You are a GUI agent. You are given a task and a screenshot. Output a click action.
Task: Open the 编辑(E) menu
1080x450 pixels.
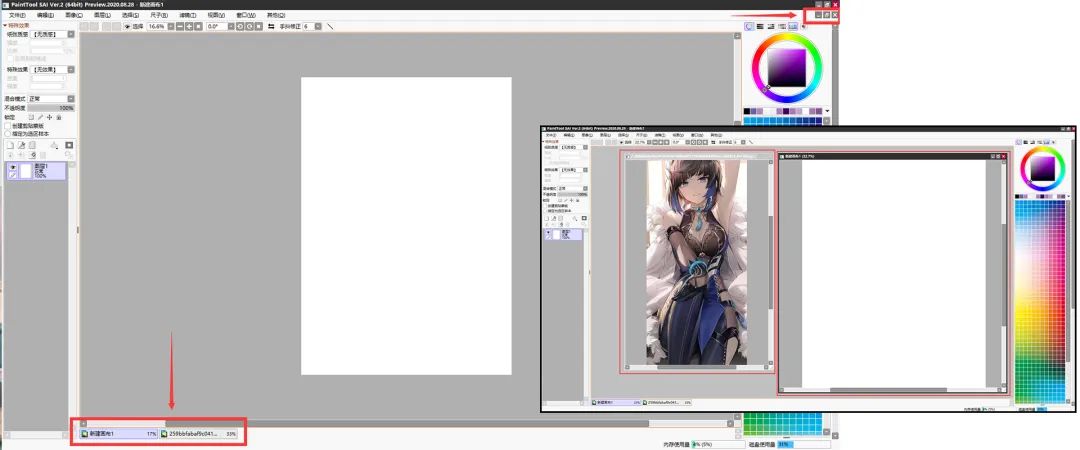pyautogui.click(x=46, y=14)
